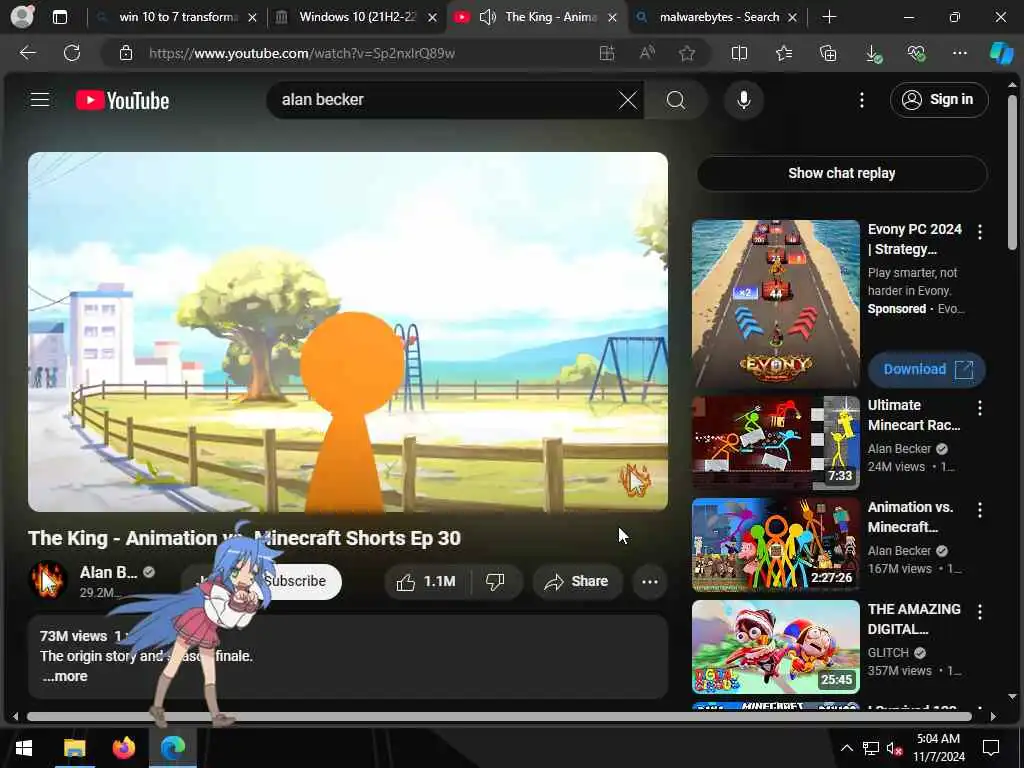Open Evony PC 2024 ad thumbnail

[x=775, y=304]
